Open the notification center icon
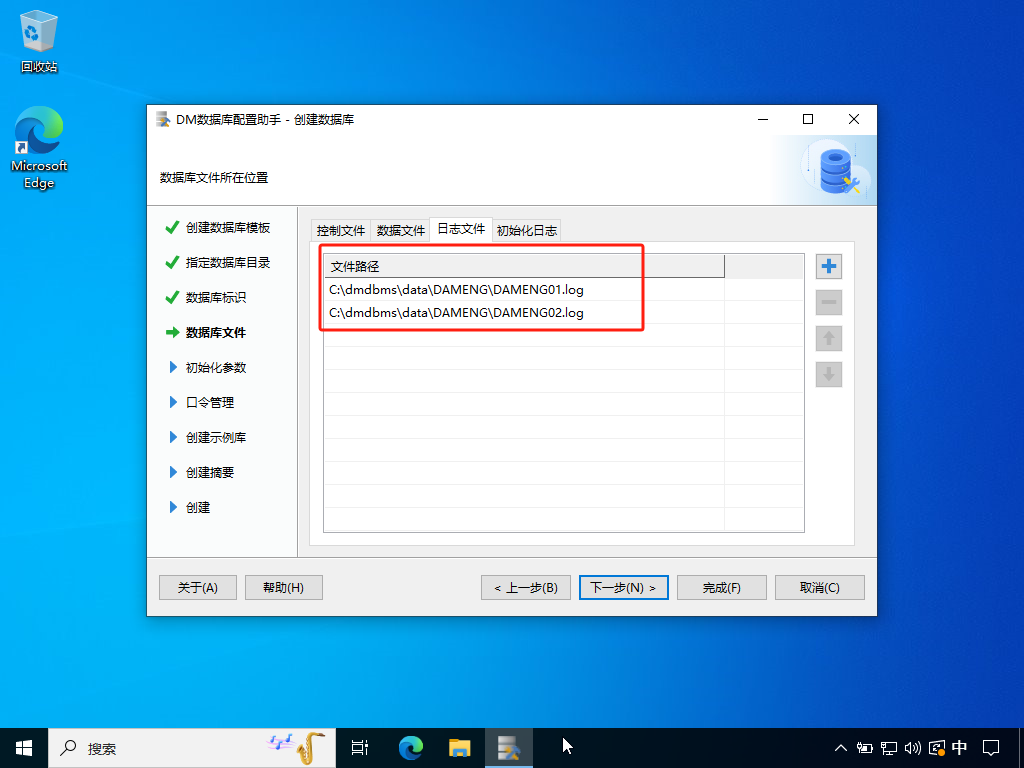 [x=991, y=748]
